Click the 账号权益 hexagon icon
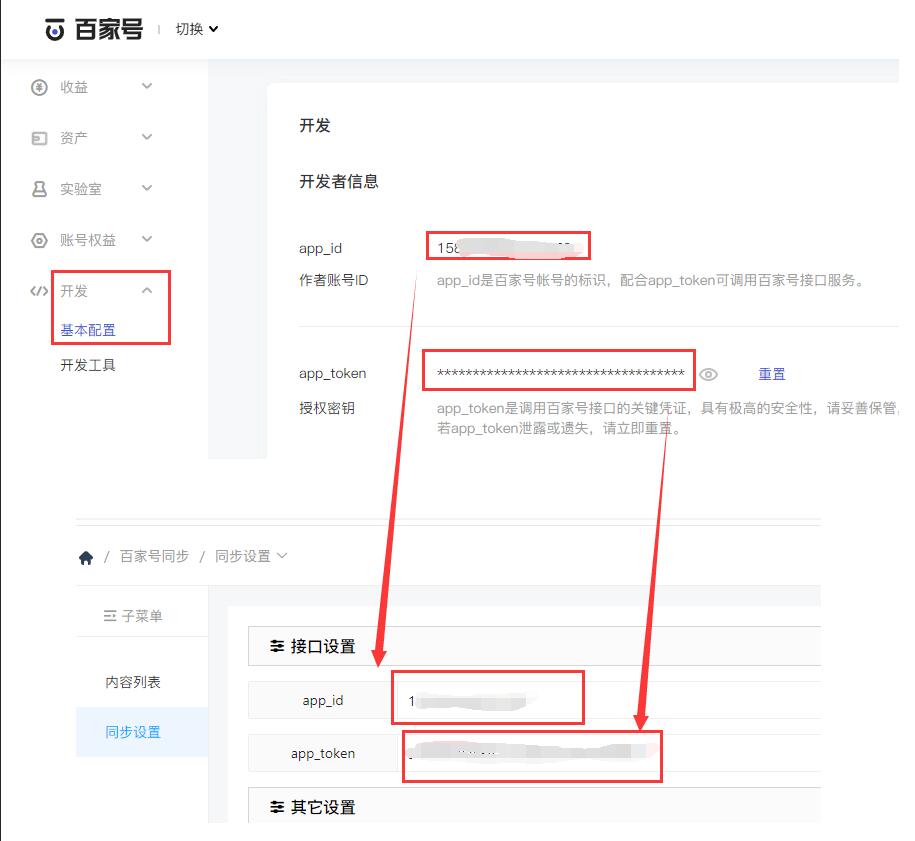This screenshot has height=841, width=915. pos(39,240)
